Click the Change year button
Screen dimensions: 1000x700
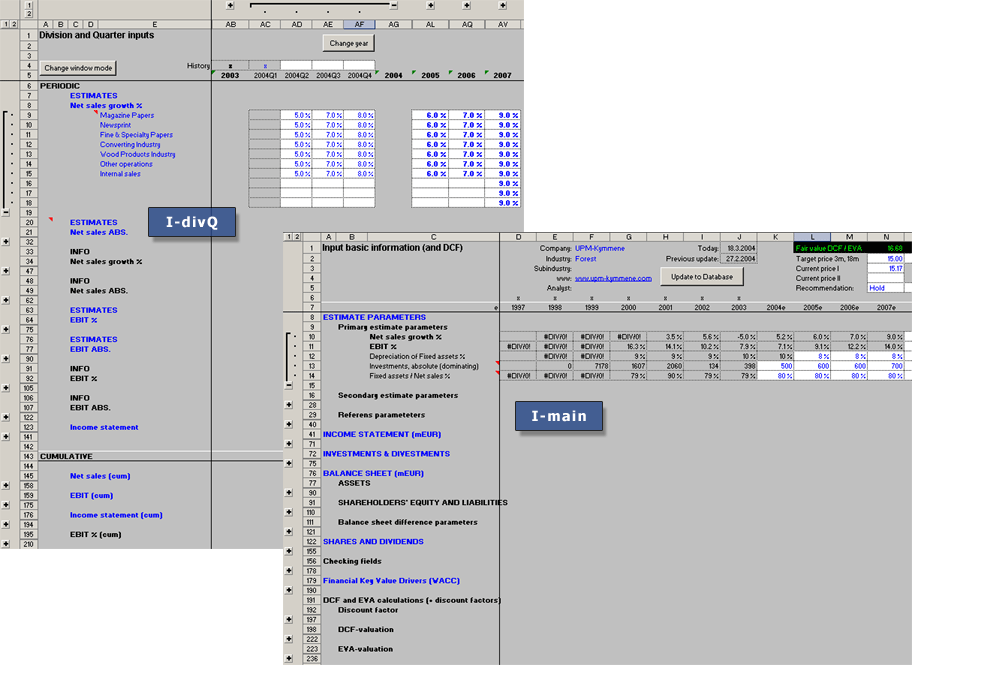point(348,43)
